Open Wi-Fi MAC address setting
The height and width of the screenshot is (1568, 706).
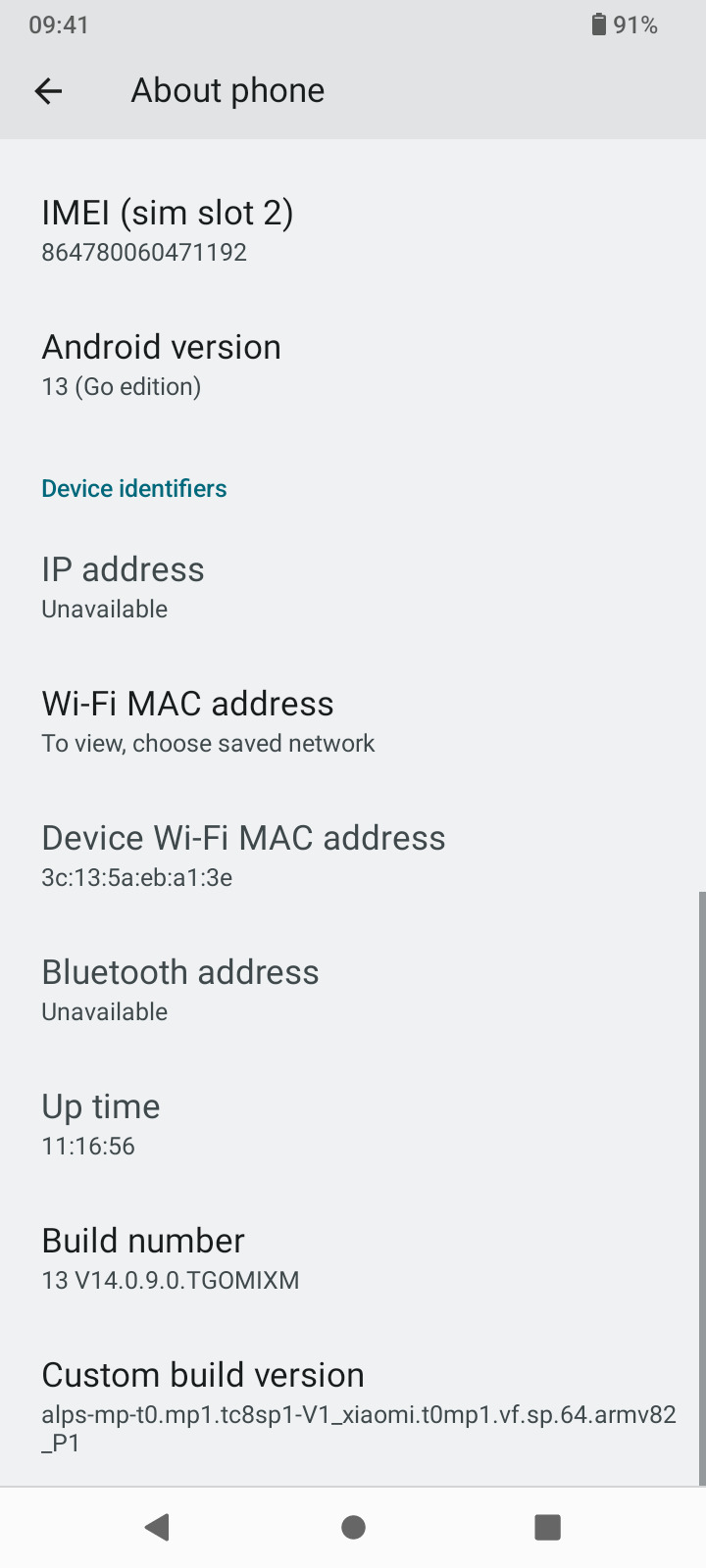pyautogui.click(x=208, y=721)
